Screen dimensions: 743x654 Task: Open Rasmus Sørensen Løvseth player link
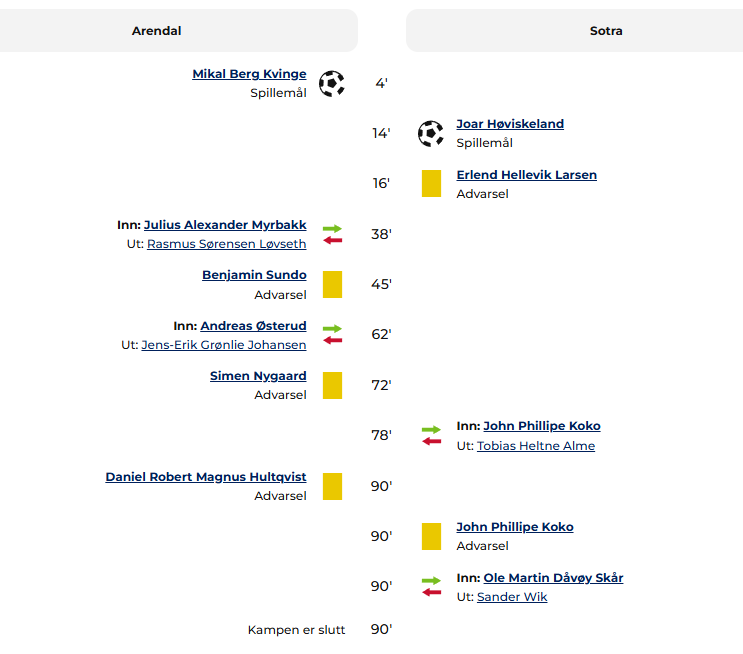click(227, 244)
